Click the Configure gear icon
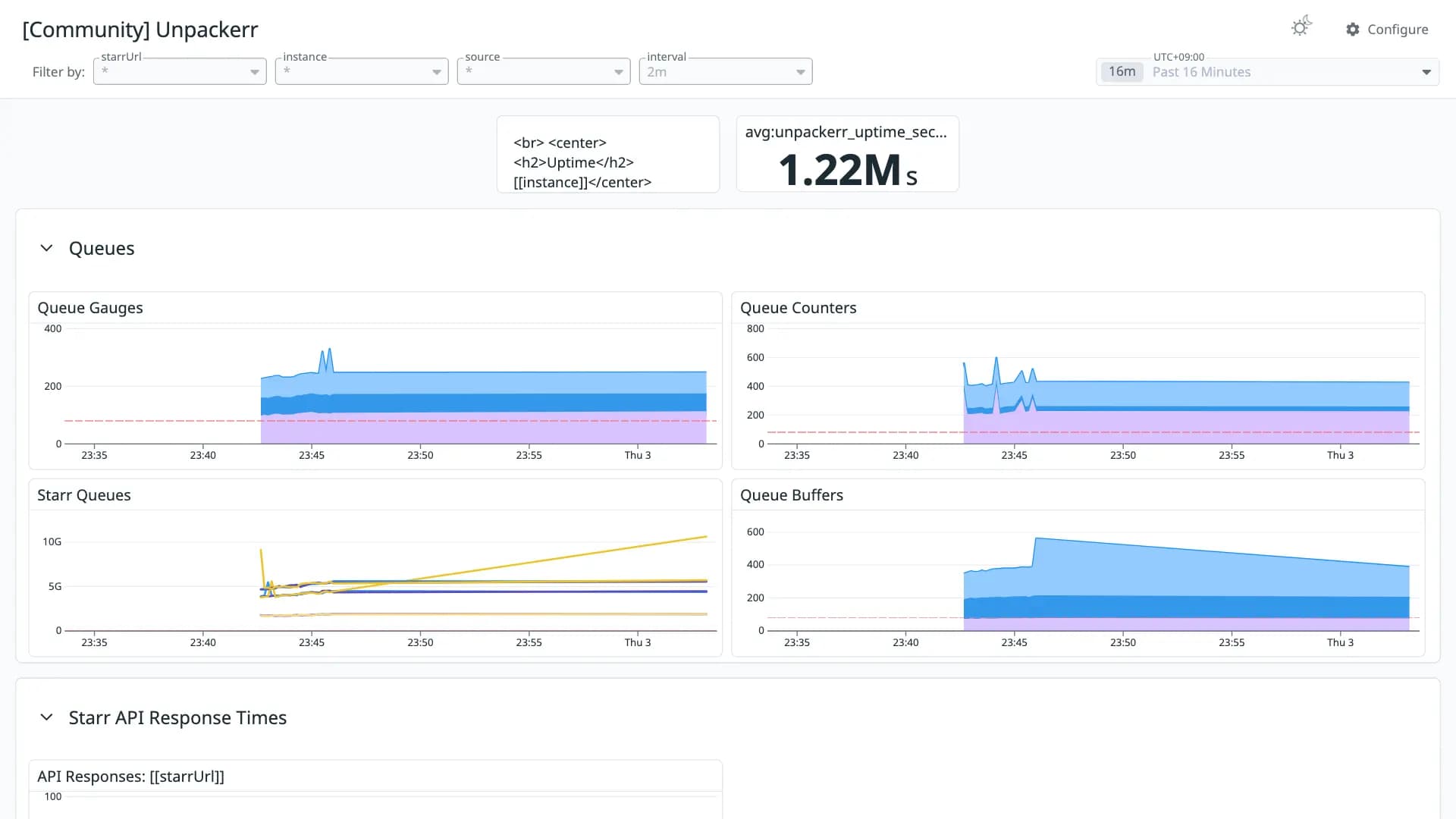The image size is (1456, 819). tap(1353, 30)
